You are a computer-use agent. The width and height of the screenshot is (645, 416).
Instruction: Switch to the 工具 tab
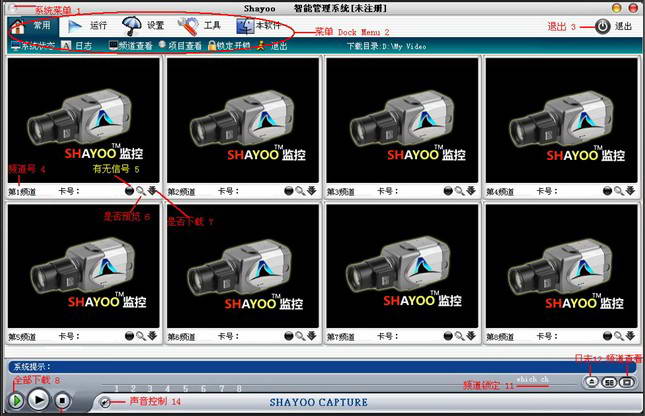(199, 26)
